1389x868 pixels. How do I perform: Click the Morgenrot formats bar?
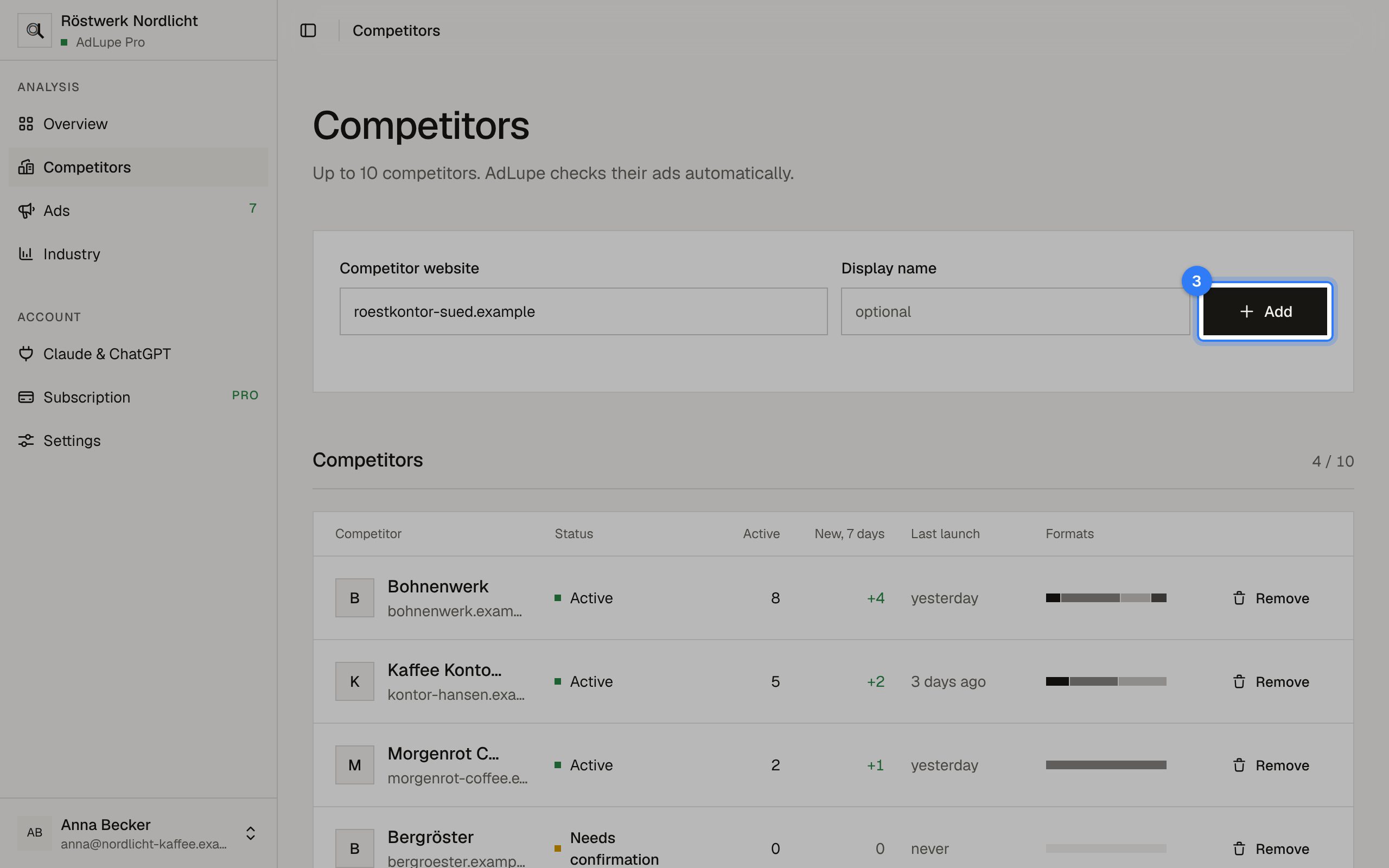tap(1105, 765)
